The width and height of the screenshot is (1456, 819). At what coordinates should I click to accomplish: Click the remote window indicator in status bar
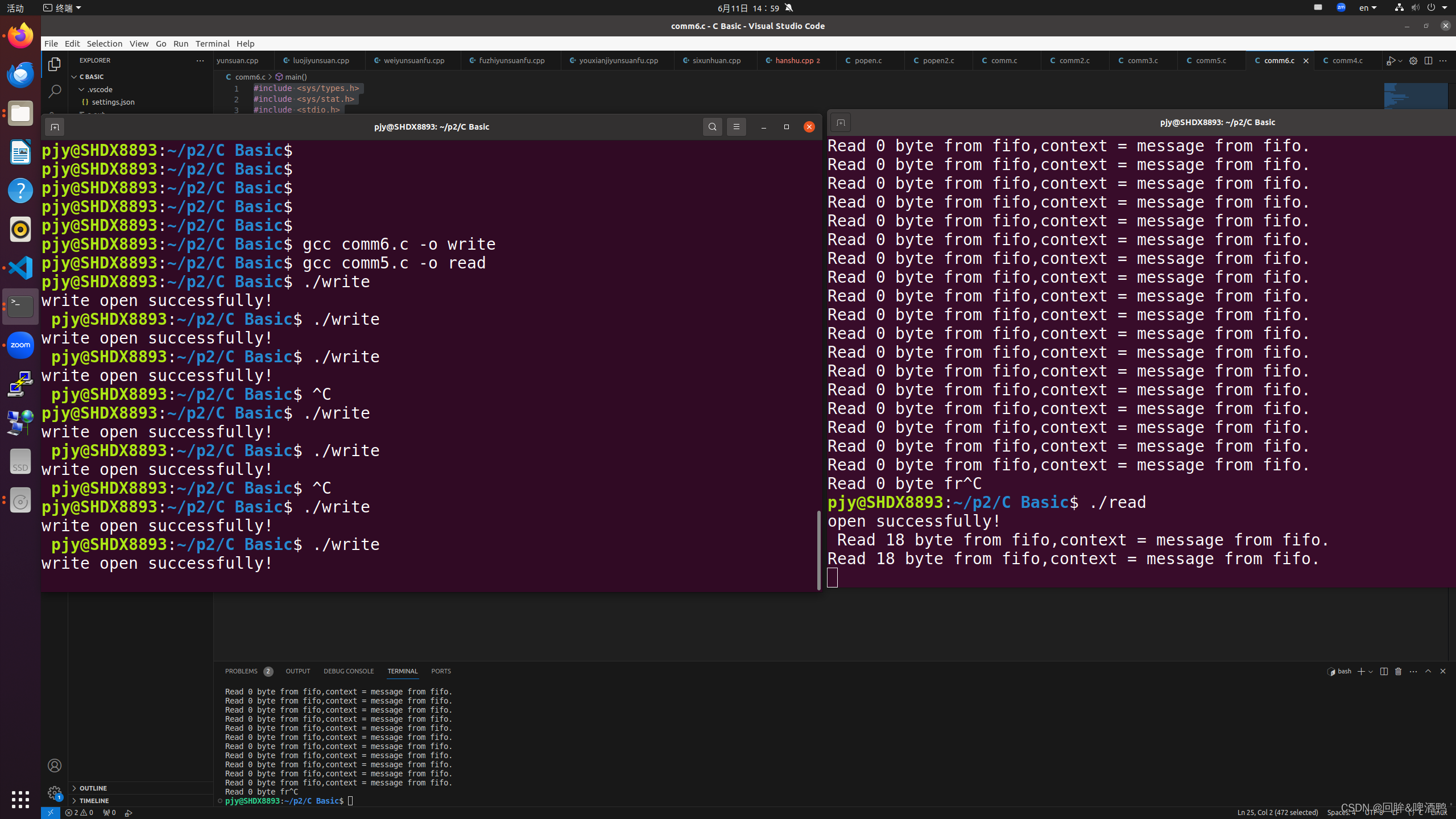50,813
